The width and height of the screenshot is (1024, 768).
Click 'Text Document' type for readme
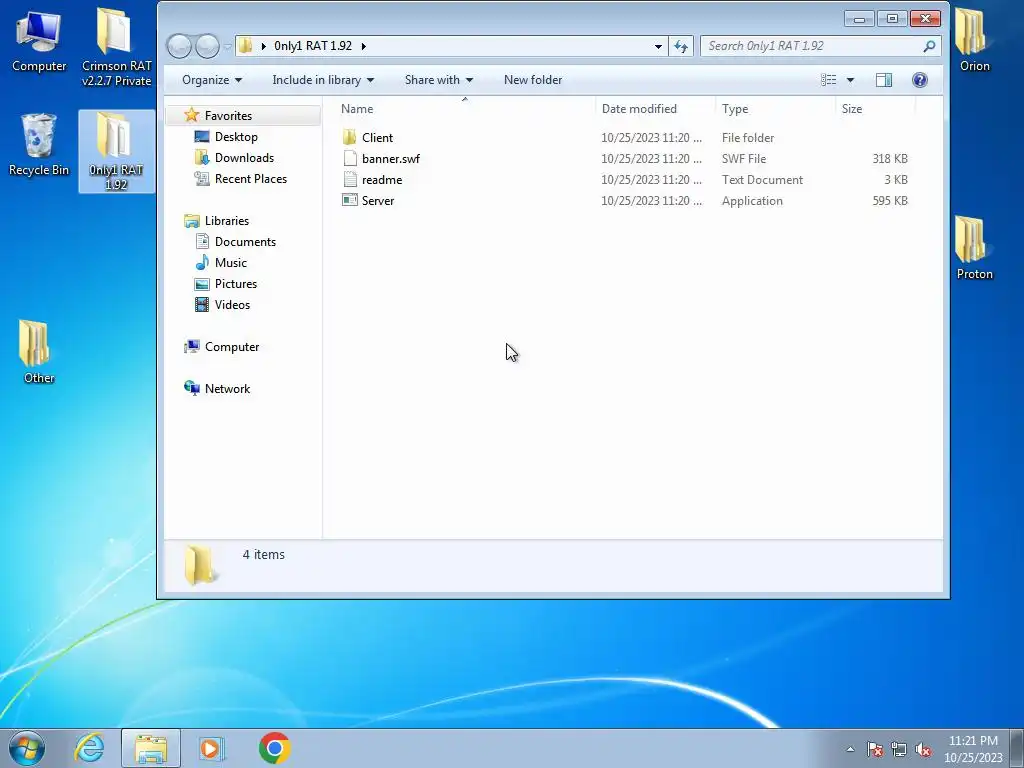coord(762,180)
